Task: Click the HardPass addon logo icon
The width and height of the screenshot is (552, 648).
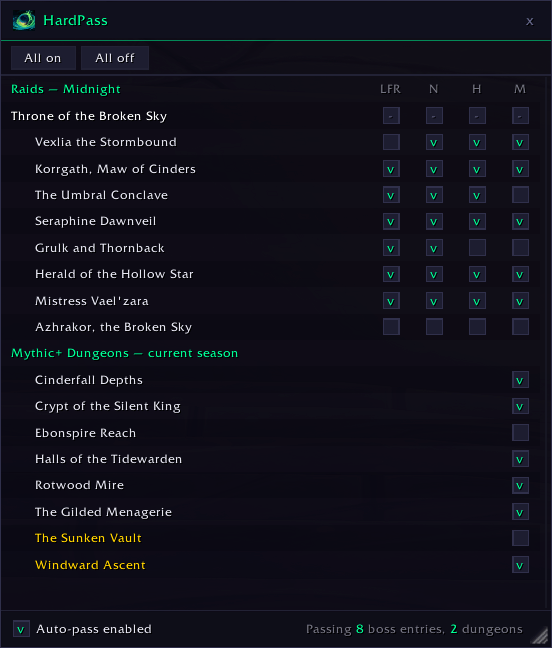Action: [x=24, y=20]
